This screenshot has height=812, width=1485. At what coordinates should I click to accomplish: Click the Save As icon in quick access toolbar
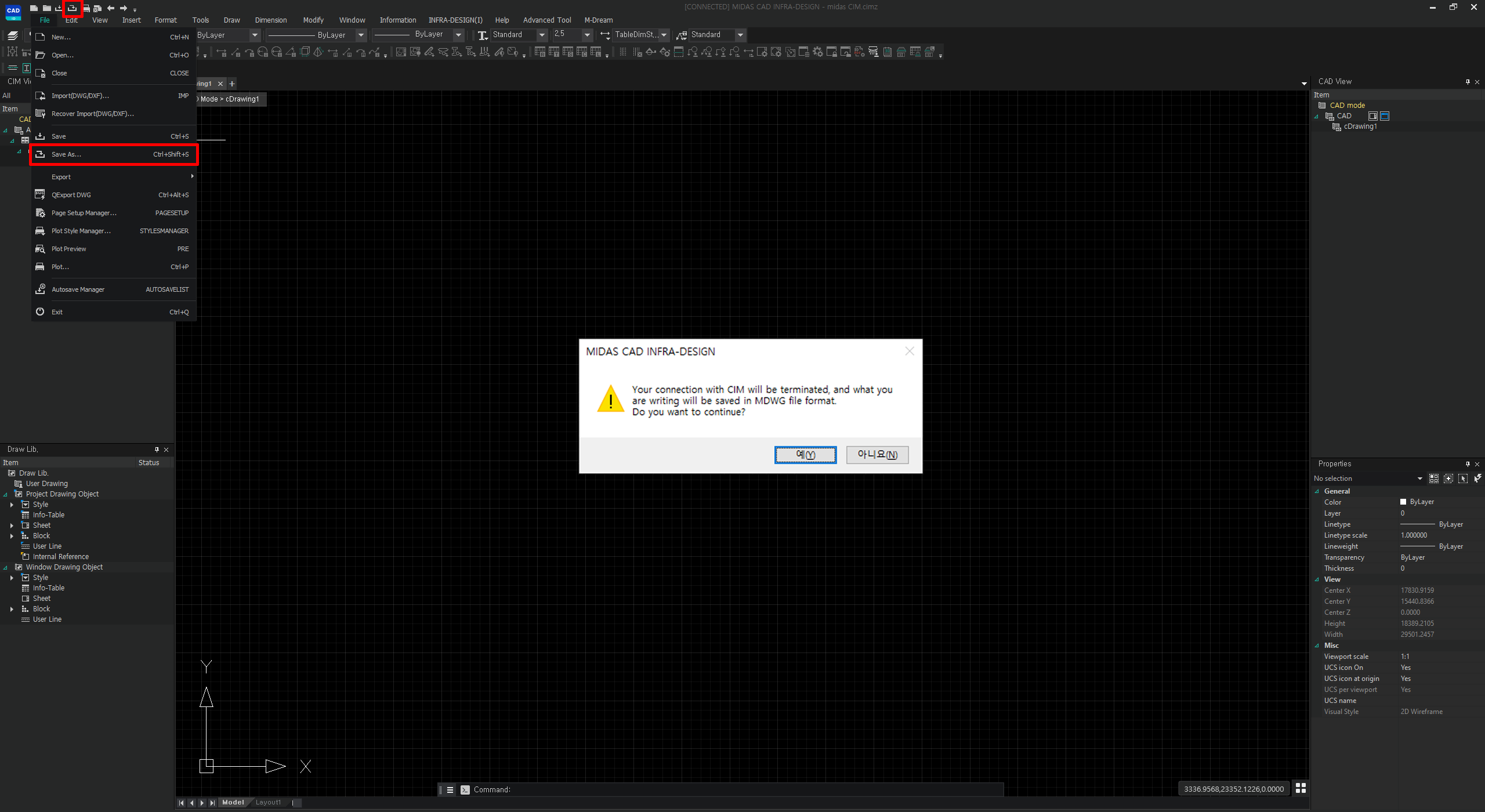click(73, 8)
